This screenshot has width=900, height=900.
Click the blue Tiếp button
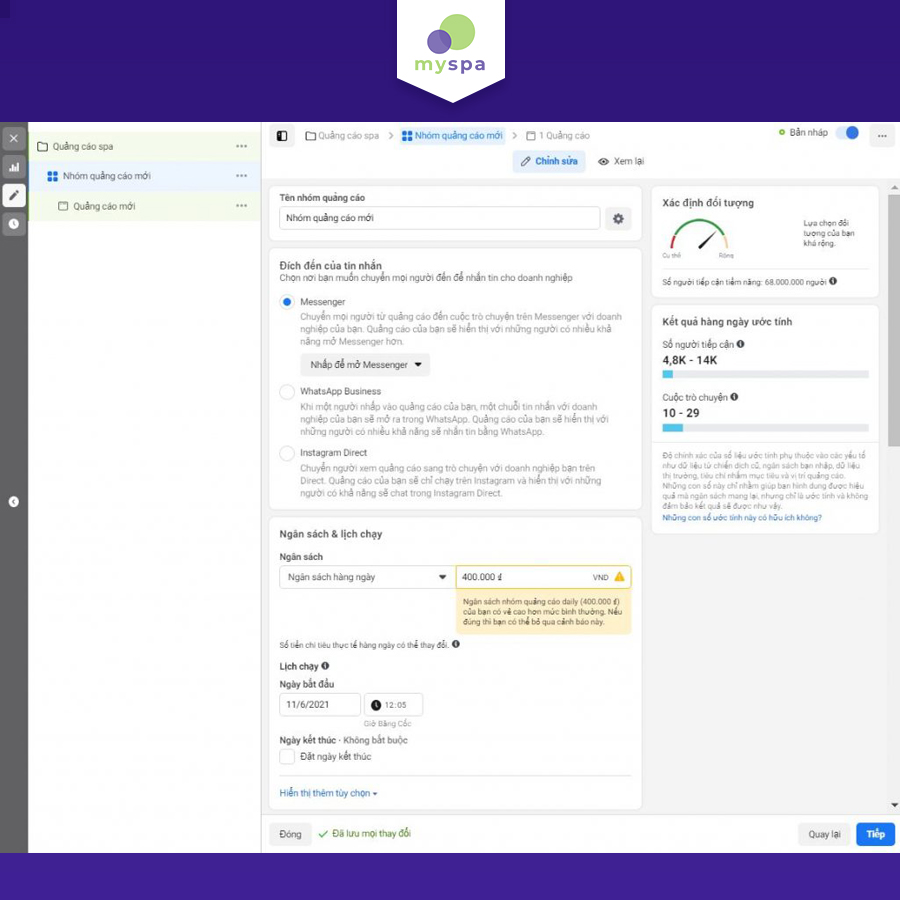(x=875, y=834)
